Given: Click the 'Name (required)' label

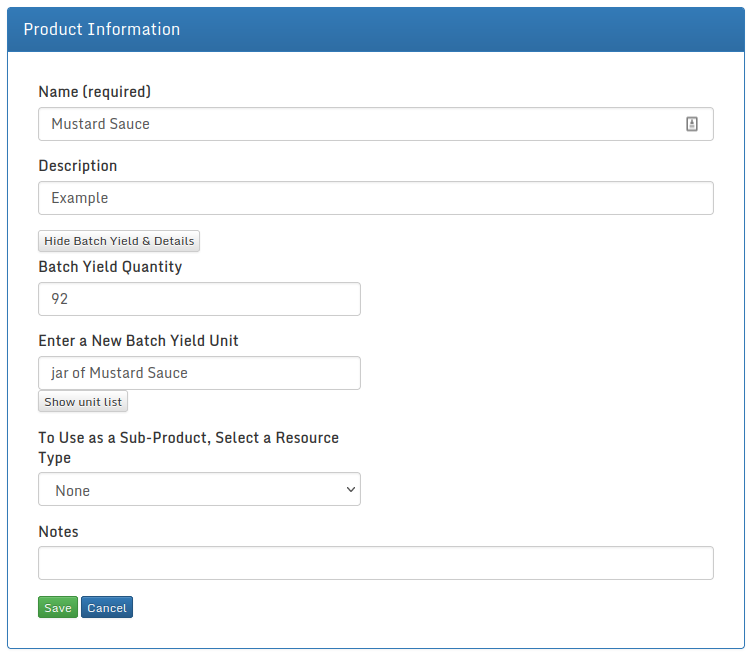Looking at the screenshot, I should point(94,92).
